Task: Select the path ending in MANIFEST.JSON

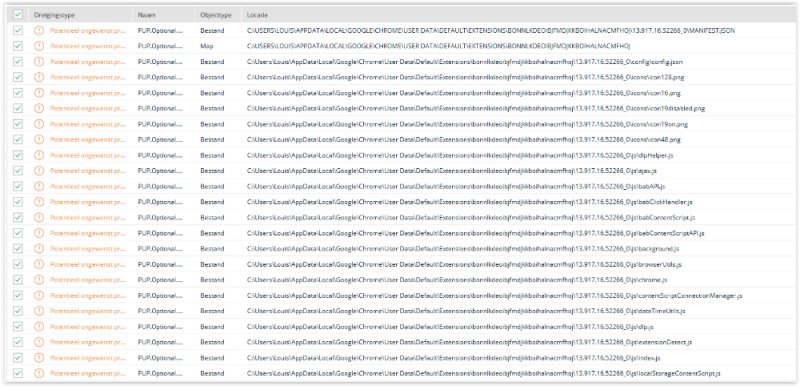Action: point(491,31)
